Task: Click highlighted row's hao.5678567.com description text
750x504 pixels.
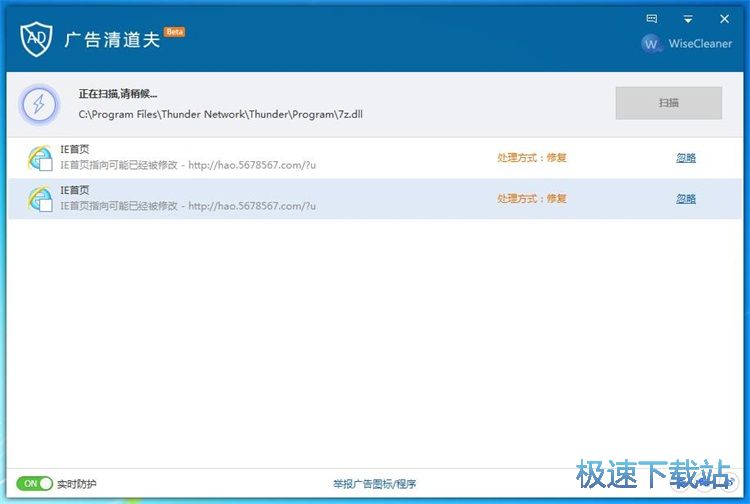Action: point(188,206)
